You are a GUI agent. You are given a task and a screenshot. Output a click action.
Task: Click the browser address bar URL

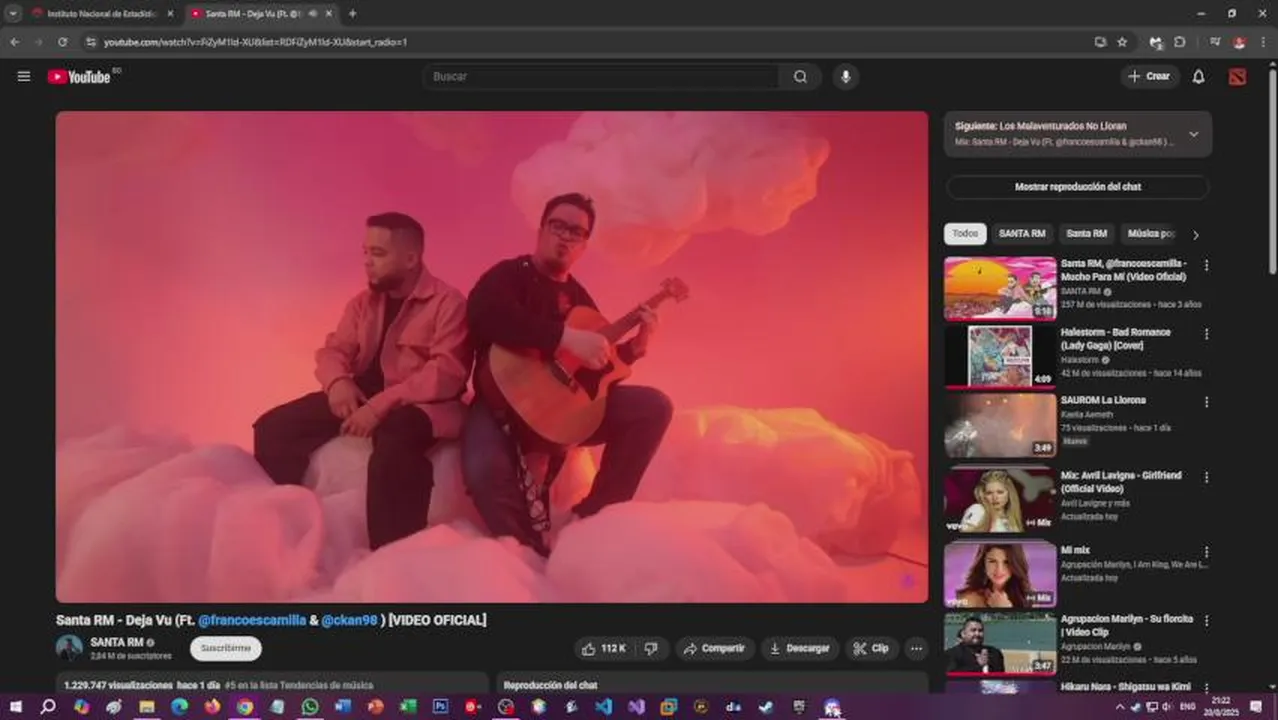(255, 42)
